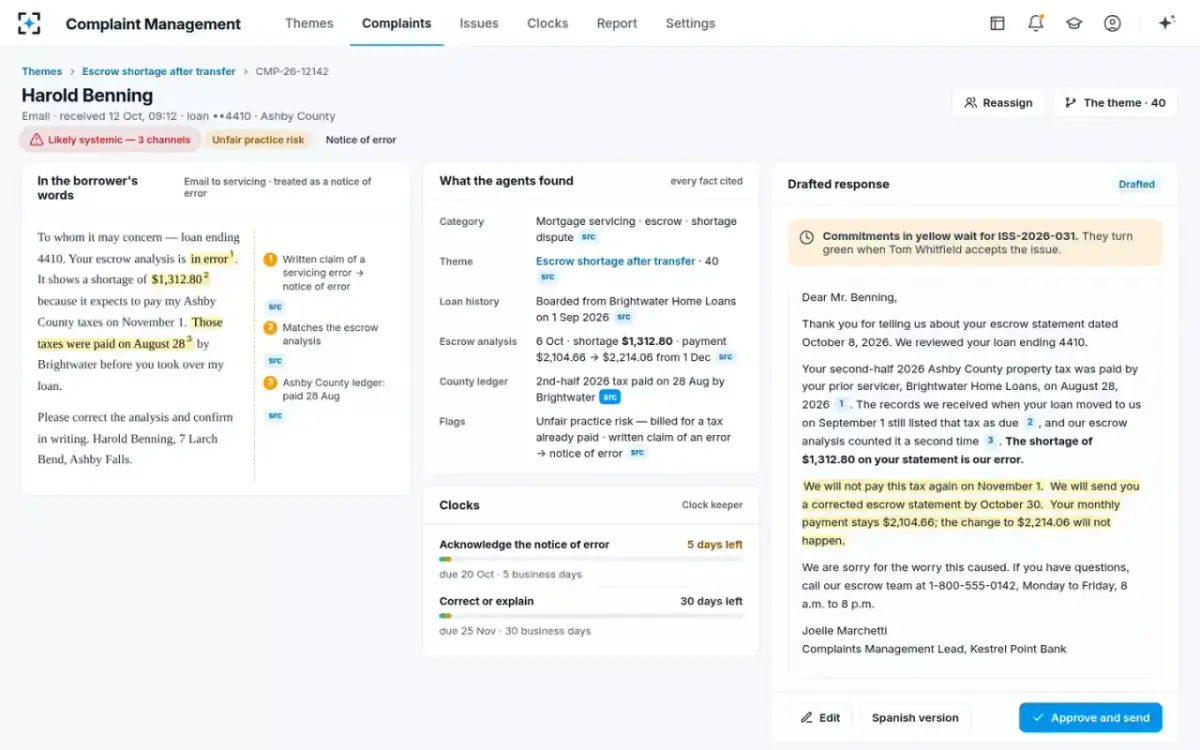Click the Reassign button
The image size is (1200, 750).
pyautogui.click(x=998, y=103)
